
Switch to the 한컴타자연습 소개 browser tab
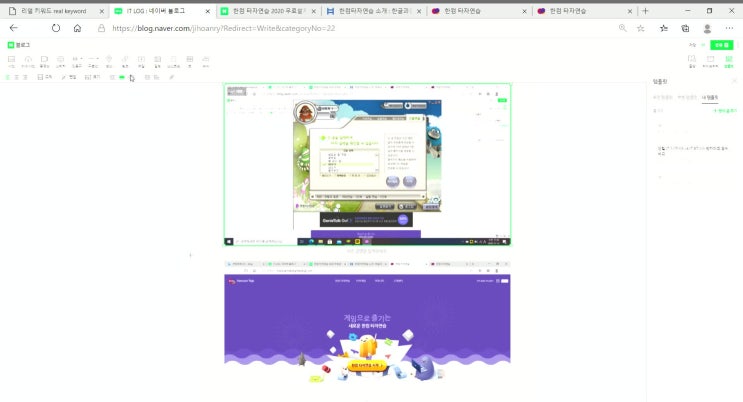374,11
